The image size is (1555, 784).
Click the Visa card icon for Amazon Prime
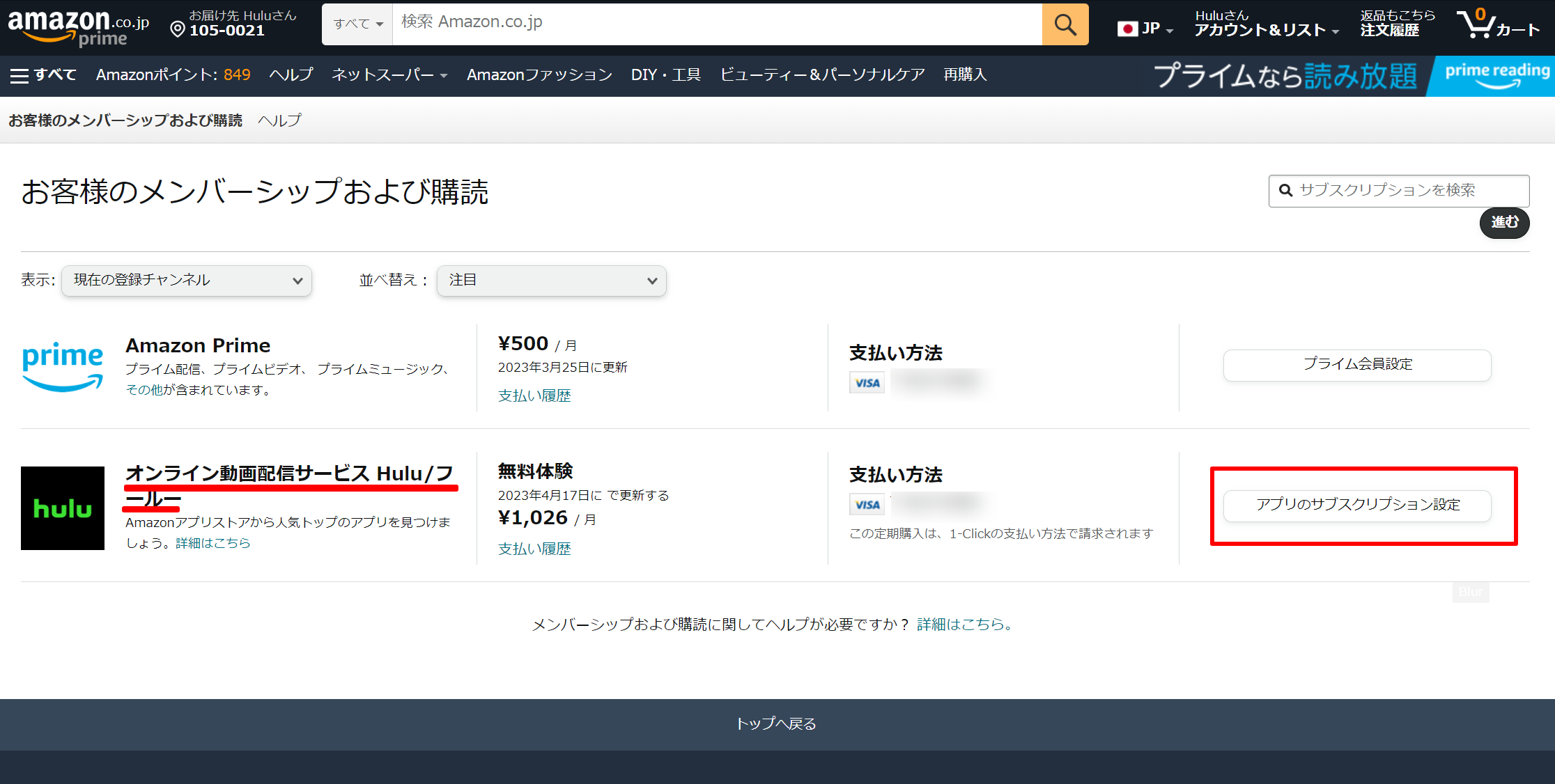867,382
